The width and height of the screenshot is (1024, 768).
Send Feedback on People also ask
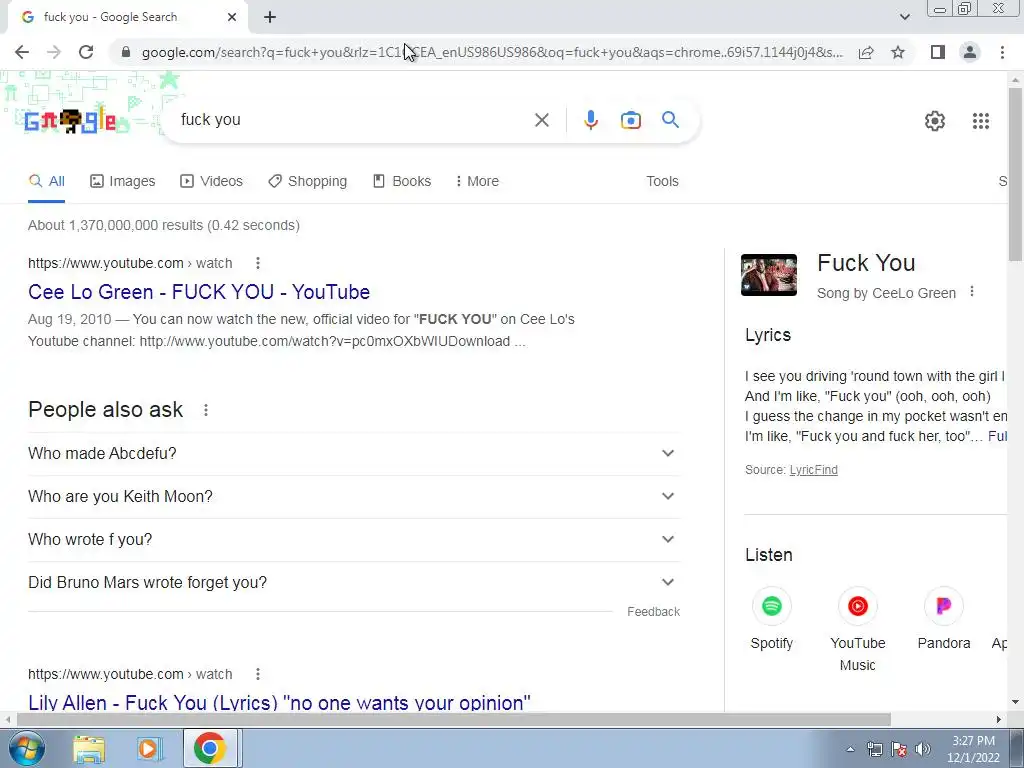tap(654, 612)
